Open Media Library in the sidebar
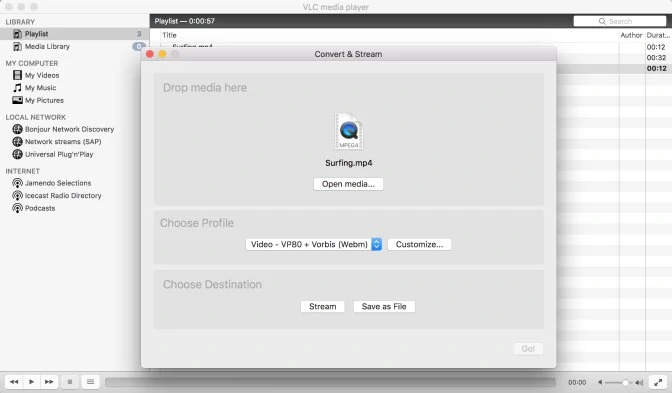 click(47, 46)
